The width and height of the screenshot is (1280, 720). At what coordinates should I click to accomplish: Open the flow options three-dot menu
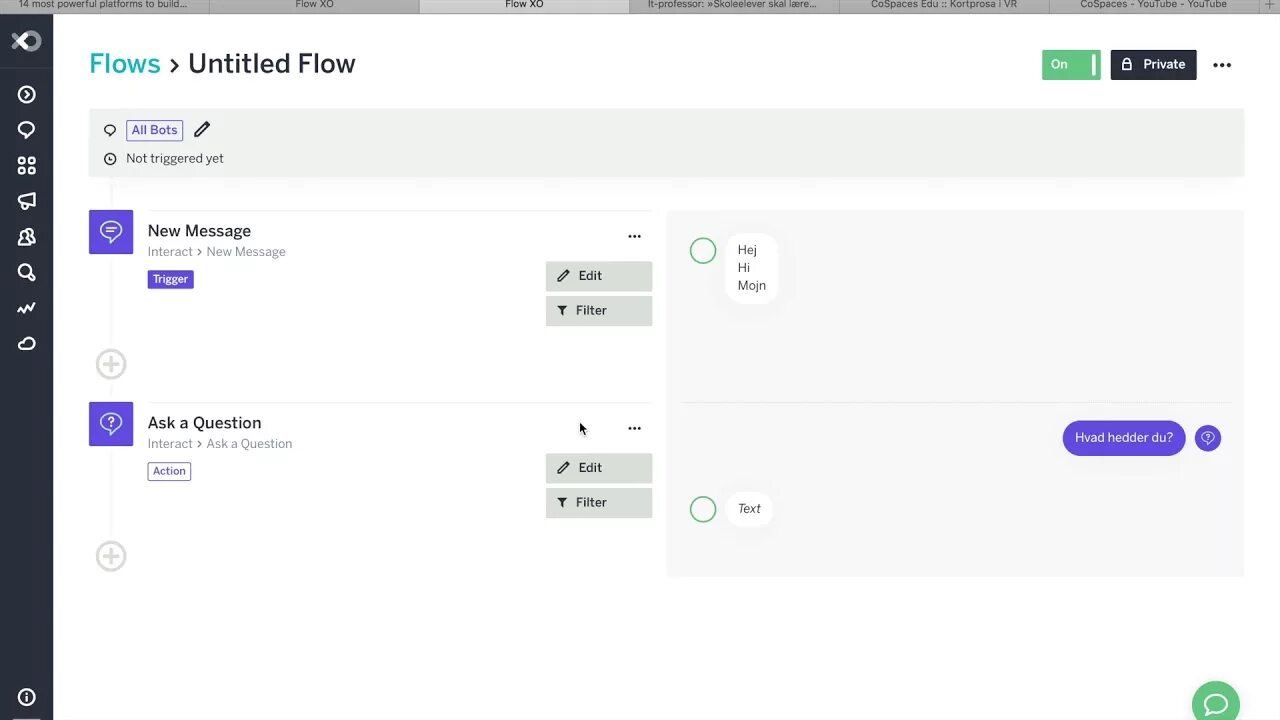(x=1222, y=65)
